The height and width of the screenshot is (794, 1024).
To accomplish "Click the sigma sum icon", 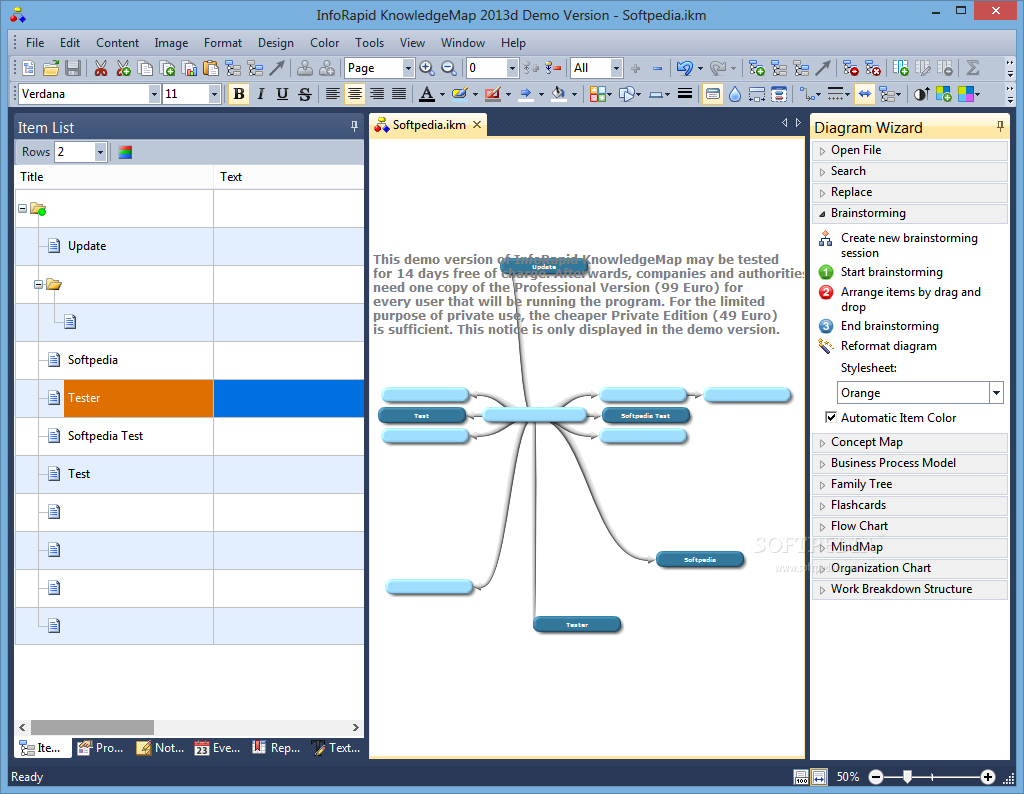I will tap(972, 68).
